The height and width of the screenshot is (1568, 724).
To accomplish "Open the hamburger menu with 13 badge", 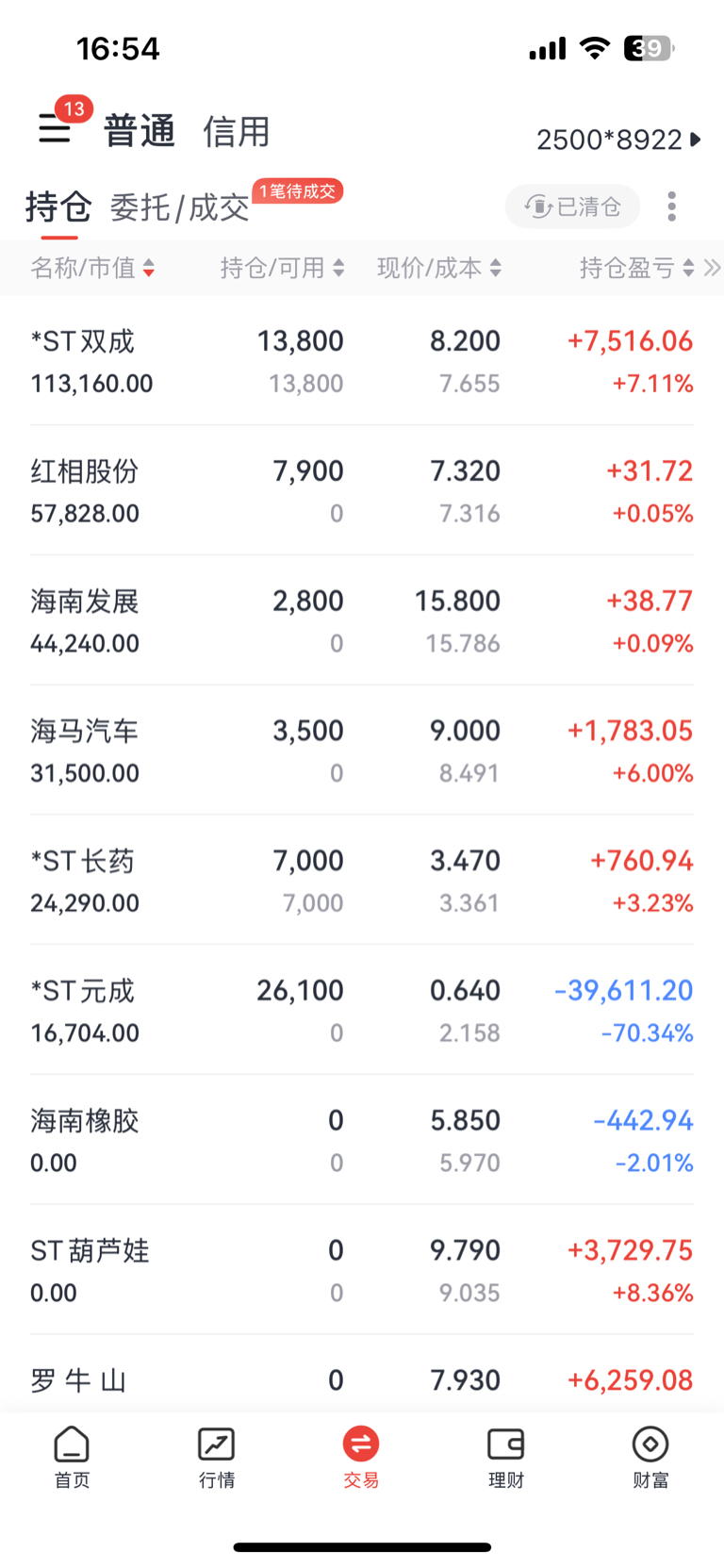I will click(55, 128).
